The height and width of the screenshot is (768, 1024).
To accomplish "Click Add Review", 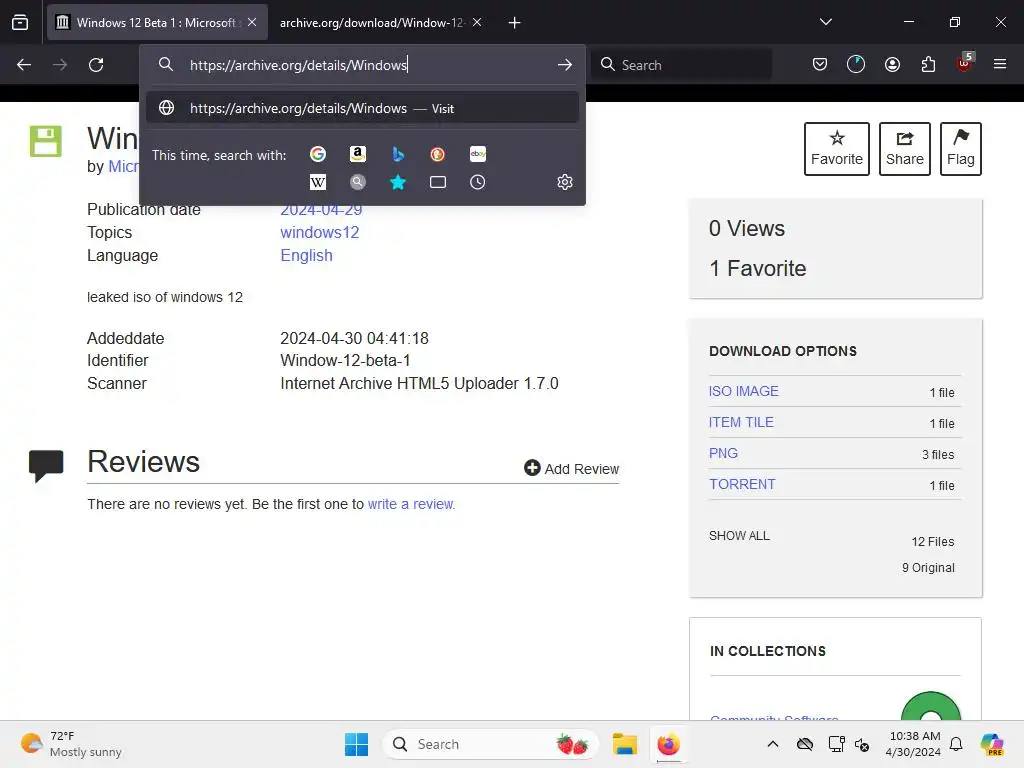I will pyautogui.click(x=571, y=468).
